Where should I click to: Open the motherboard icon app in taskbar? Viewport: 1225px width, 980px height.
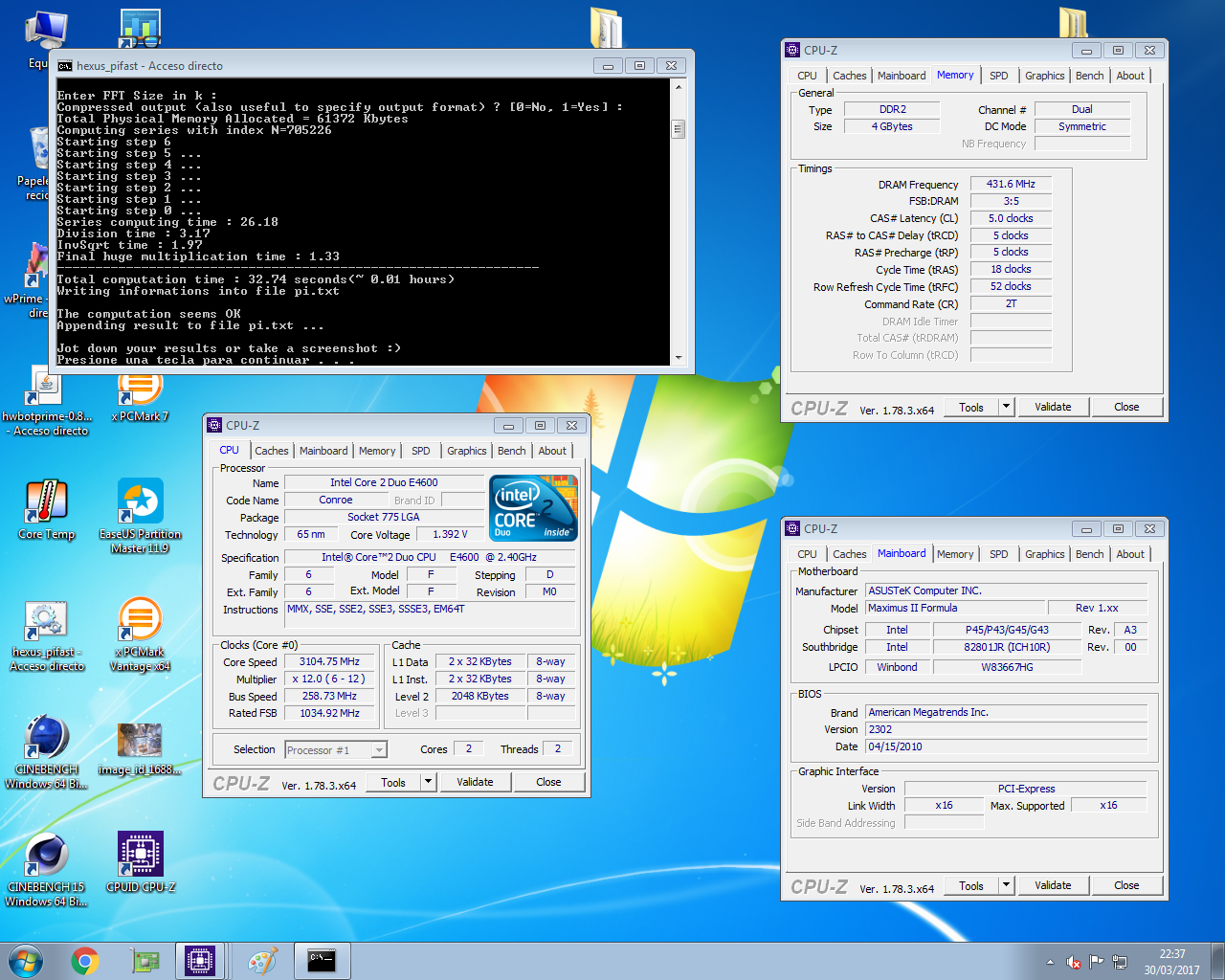[x=145, y=961]
